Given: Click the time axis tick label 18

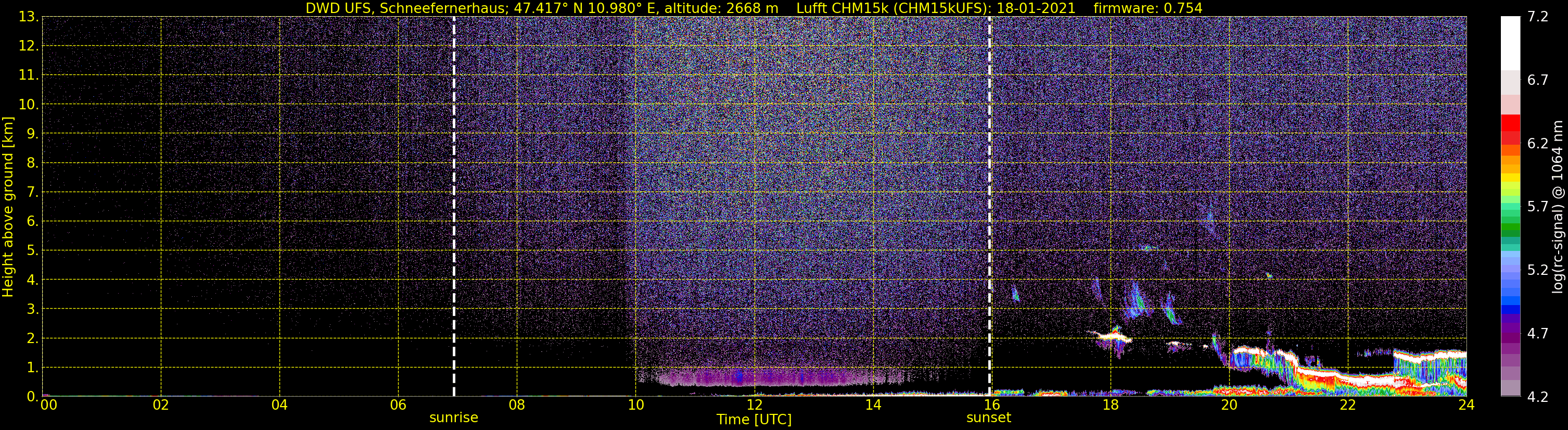Looking at the screenshot, I should pyautogui.click(x=1110, y=405).
